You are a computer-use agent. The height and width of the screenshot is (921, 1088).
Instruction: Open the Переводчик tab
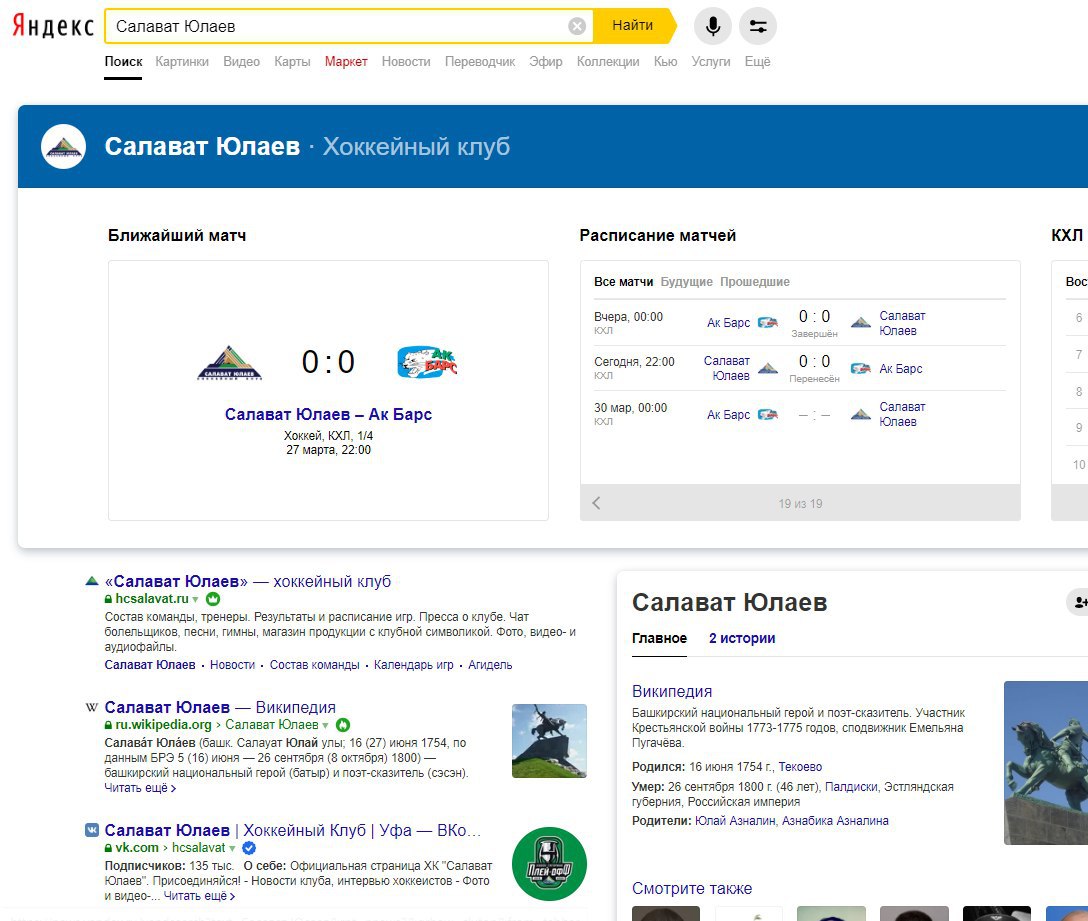[480, 62]
